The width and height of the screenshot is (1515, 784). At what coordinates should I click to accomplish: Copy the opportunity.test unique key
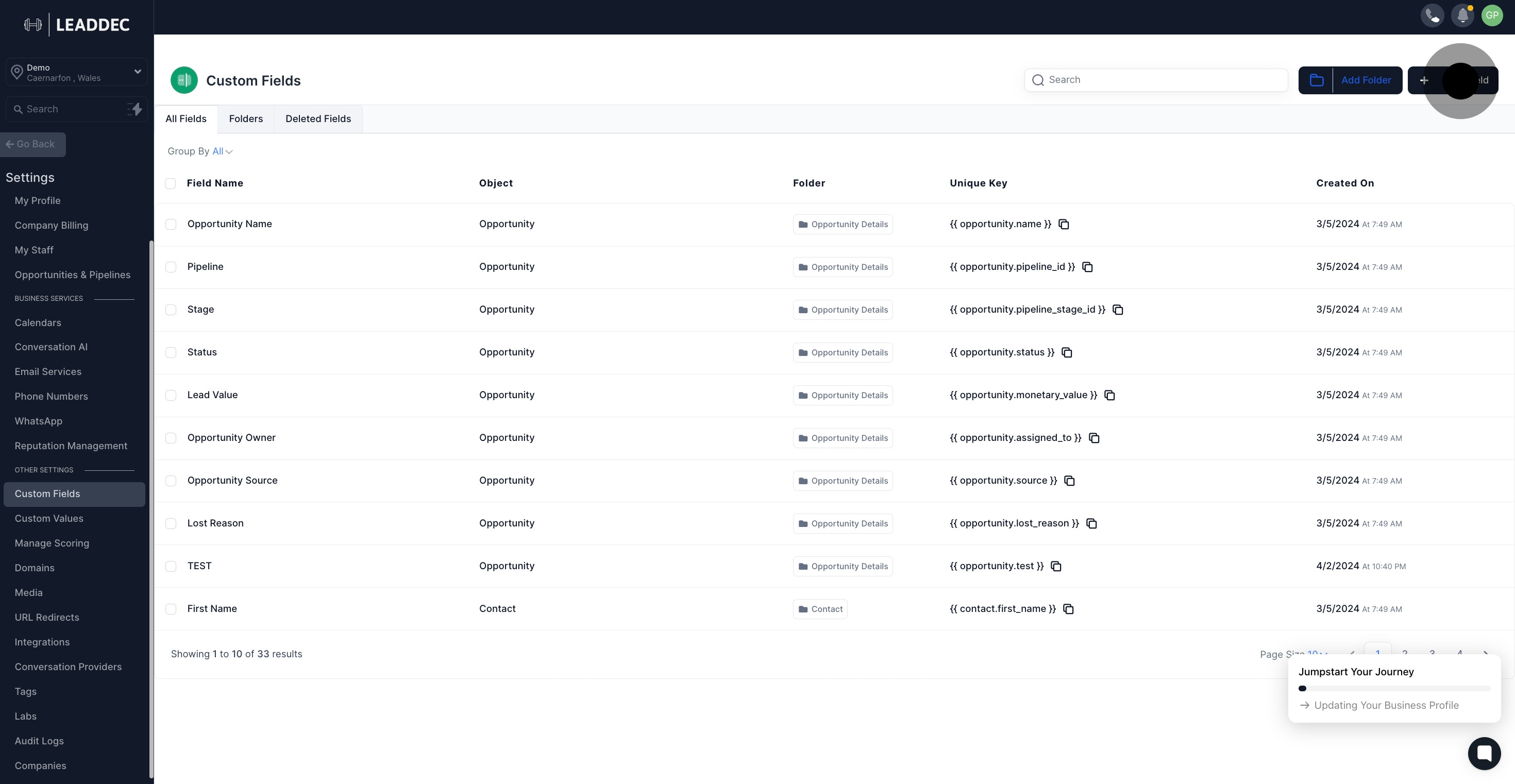click(1056, 566)
